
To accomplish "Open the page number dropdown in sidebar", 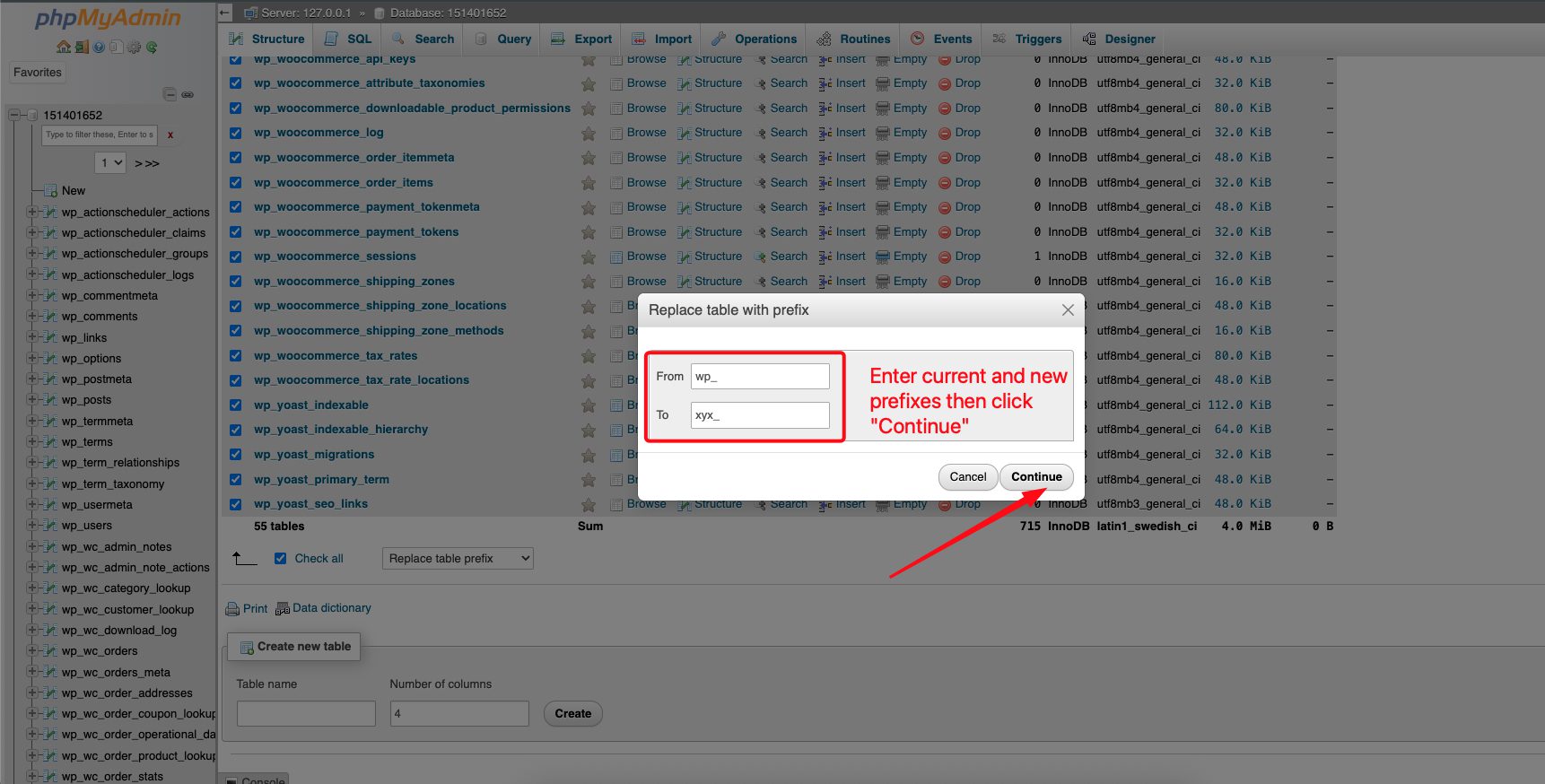I will click(110, 162).
